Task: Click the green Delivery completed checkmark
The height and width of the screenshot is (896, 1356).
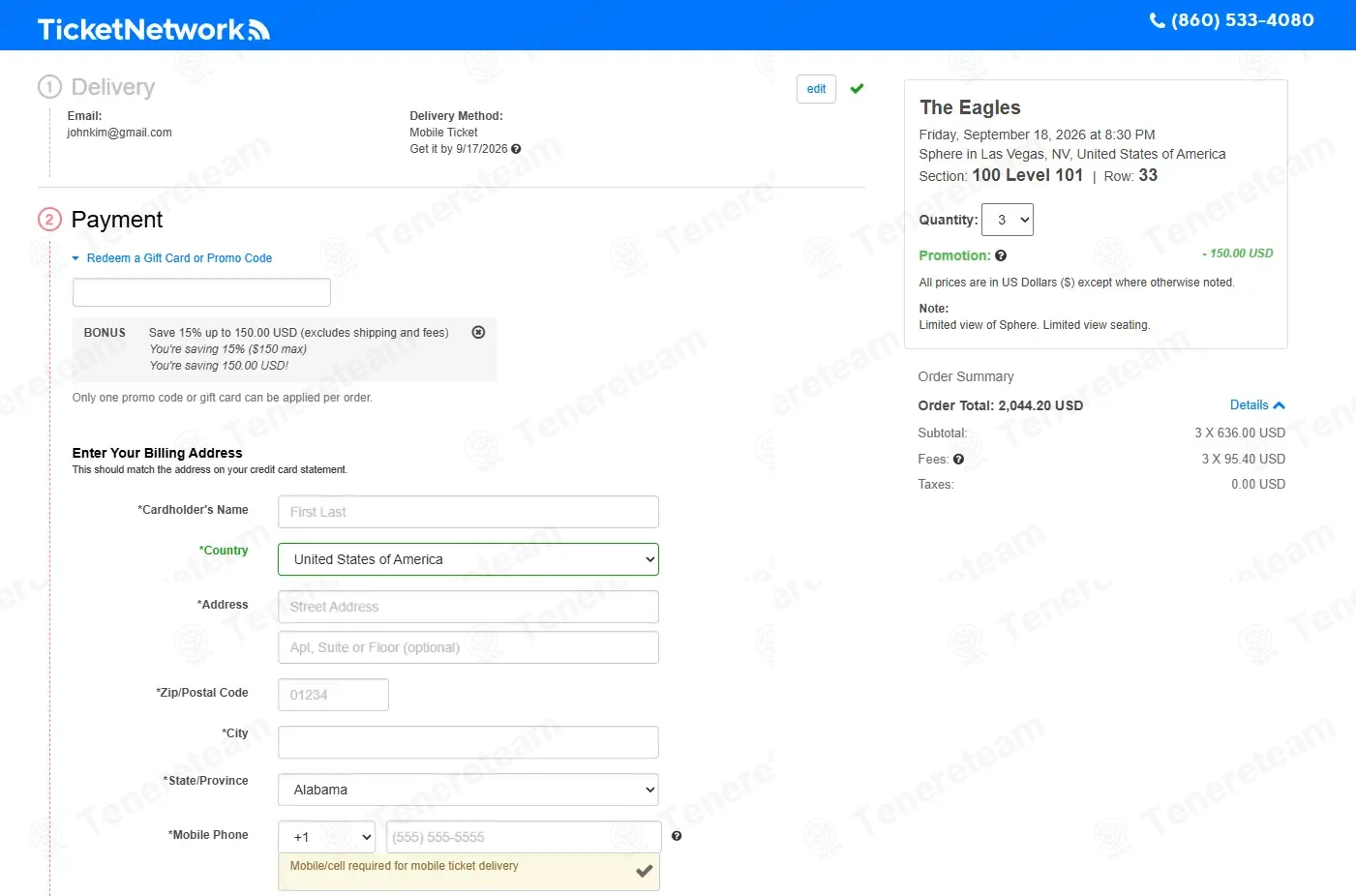Action: 857,89
